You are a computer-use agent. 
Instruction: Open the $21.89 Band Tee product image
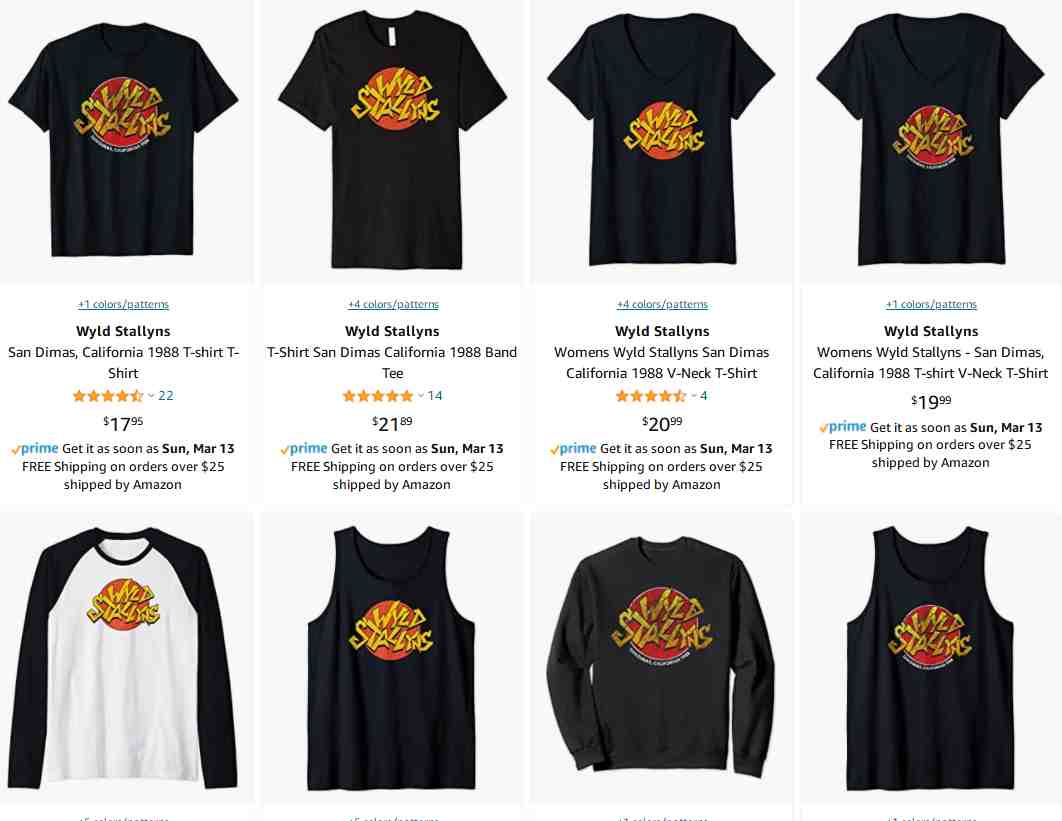click(x=393, y=139)
